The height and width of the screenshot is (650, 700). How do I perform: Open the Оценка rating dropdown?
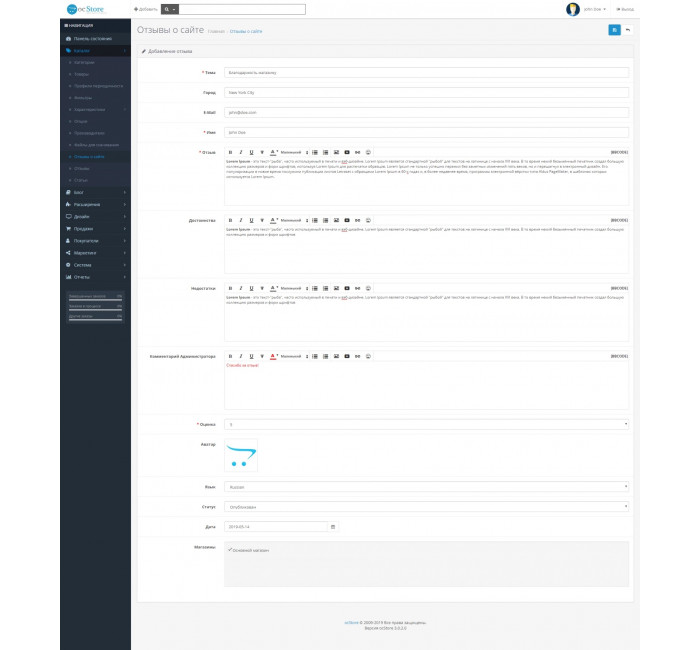tap(426, 425)
